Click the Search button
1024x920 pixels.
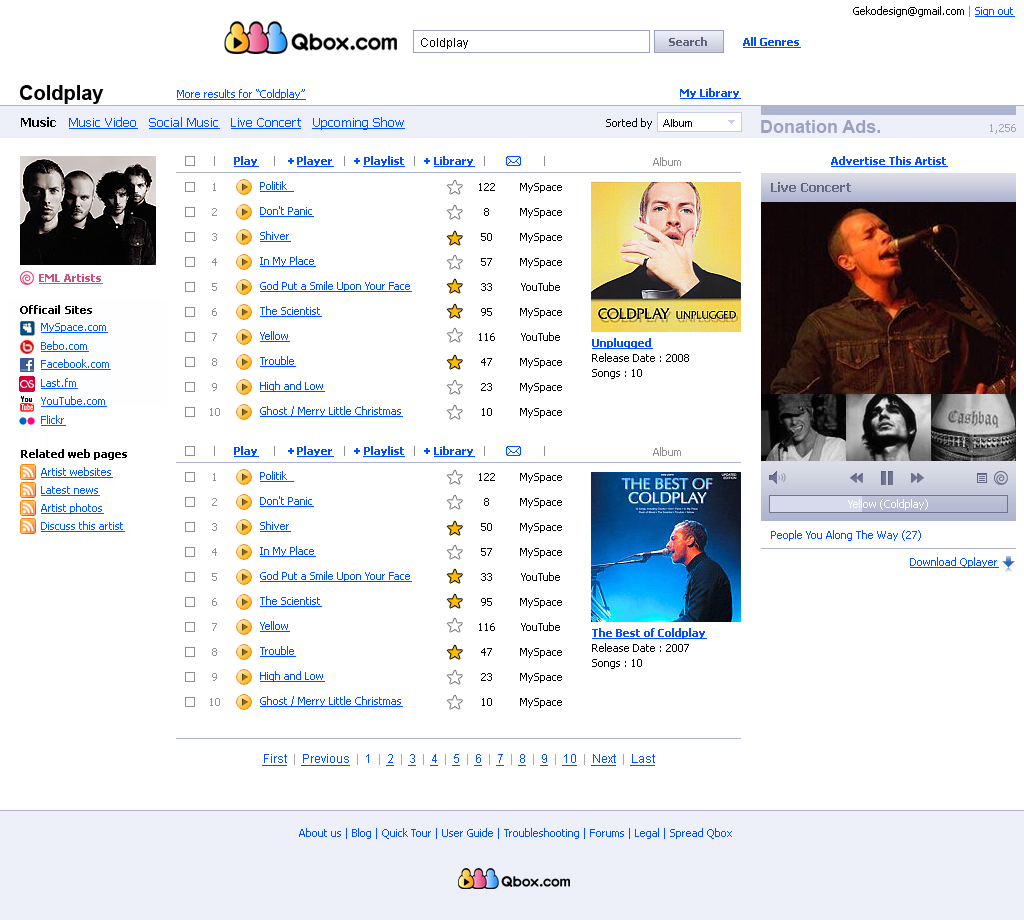coord(688,42)
